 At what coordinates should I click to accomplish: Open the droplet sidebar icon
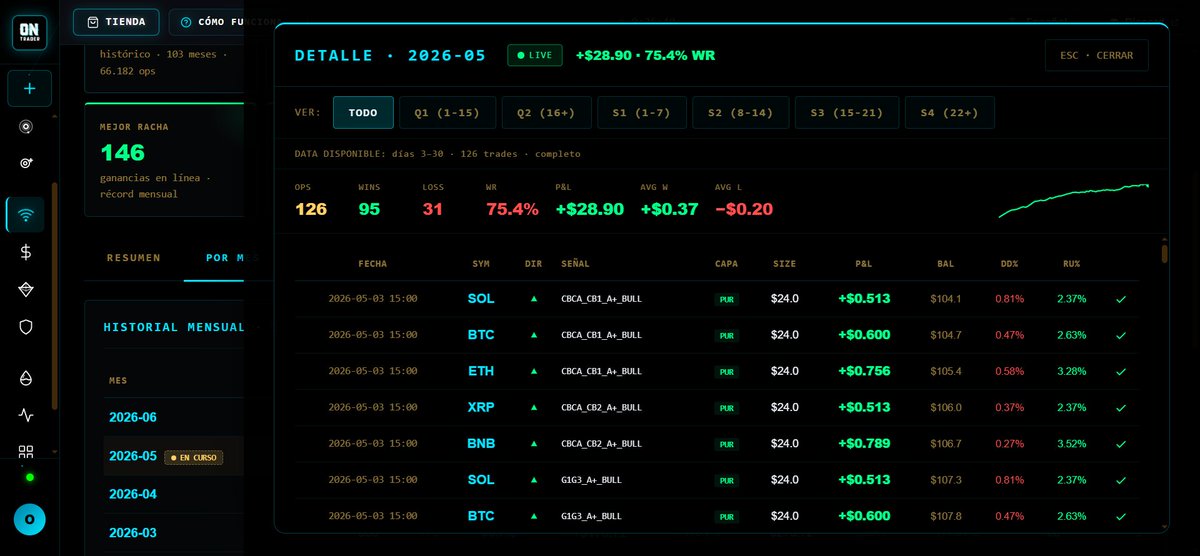tap(26, 378)
